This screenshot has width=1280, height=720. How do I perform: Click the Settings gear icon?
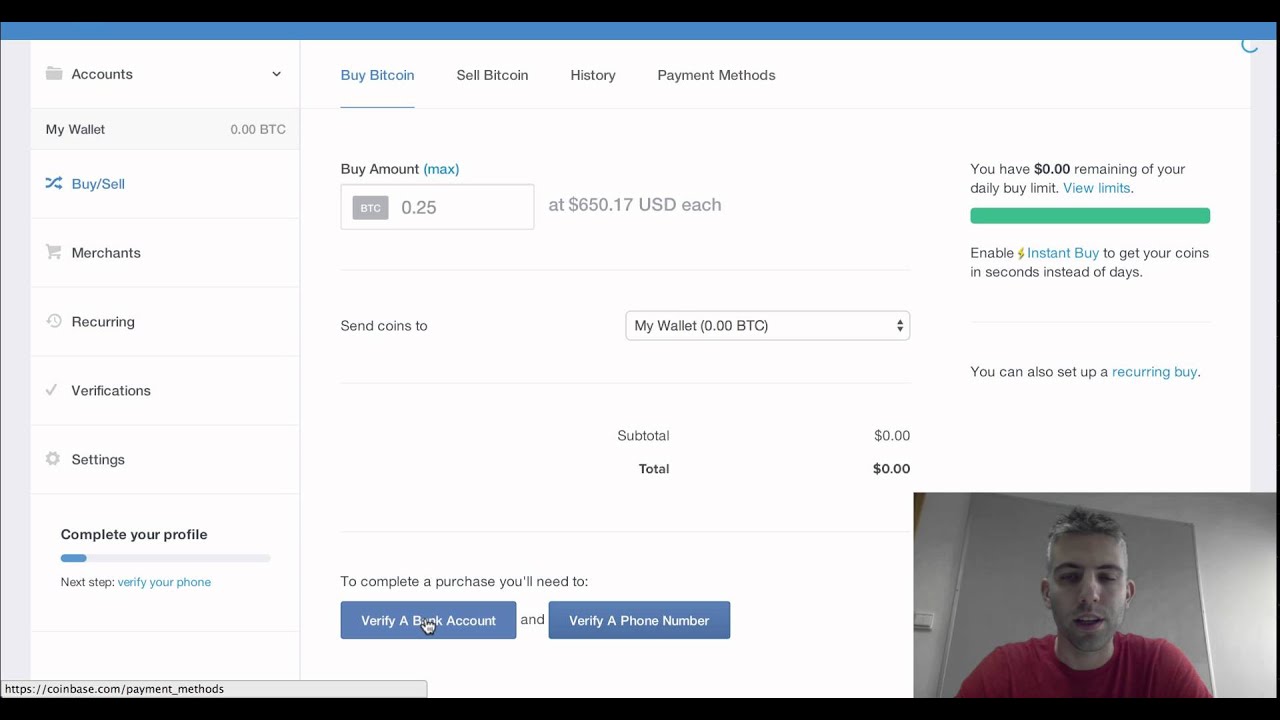pyautogui.click(x=54, y=459)
